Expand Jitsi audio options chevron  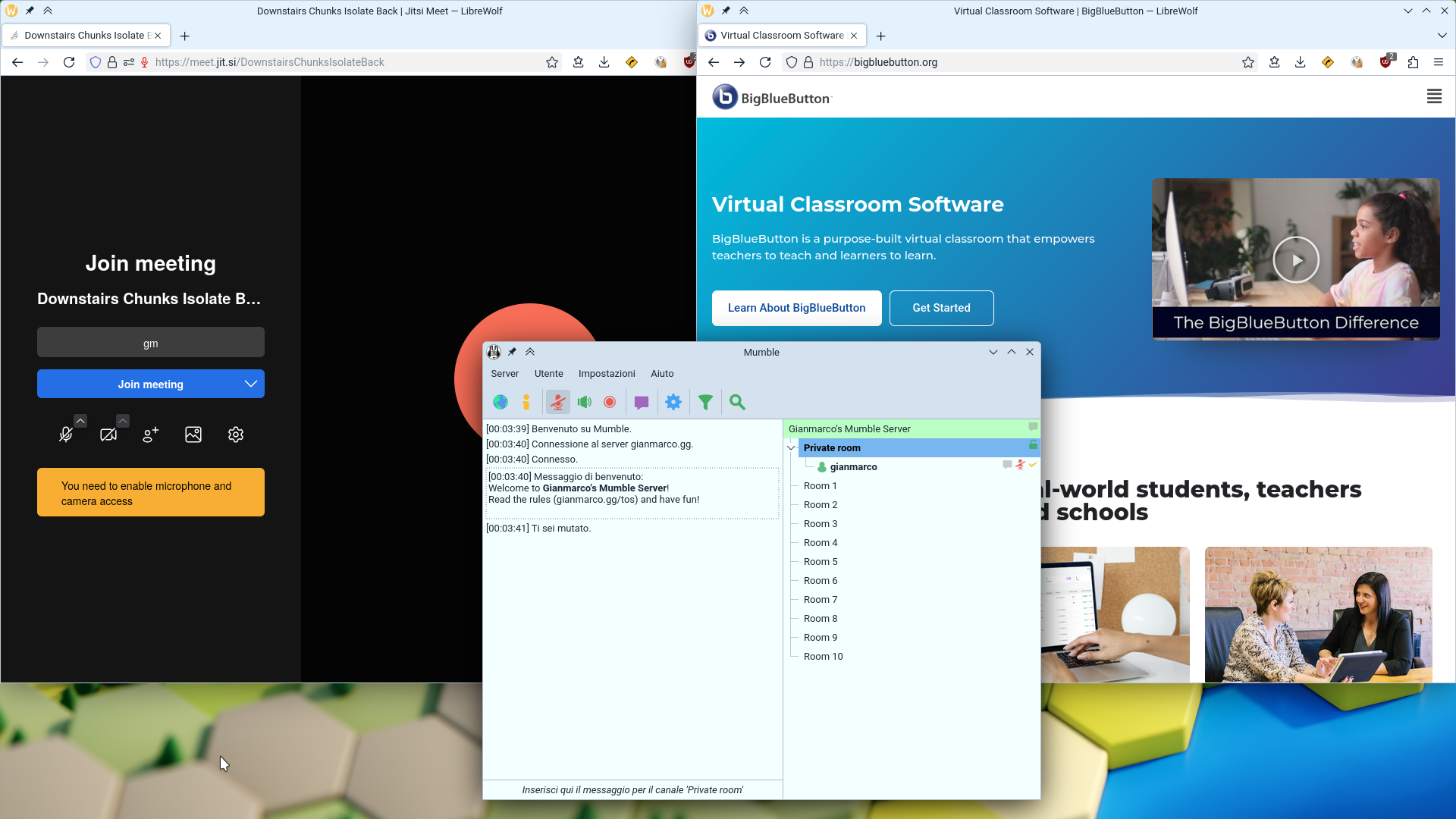coord(80,421)
